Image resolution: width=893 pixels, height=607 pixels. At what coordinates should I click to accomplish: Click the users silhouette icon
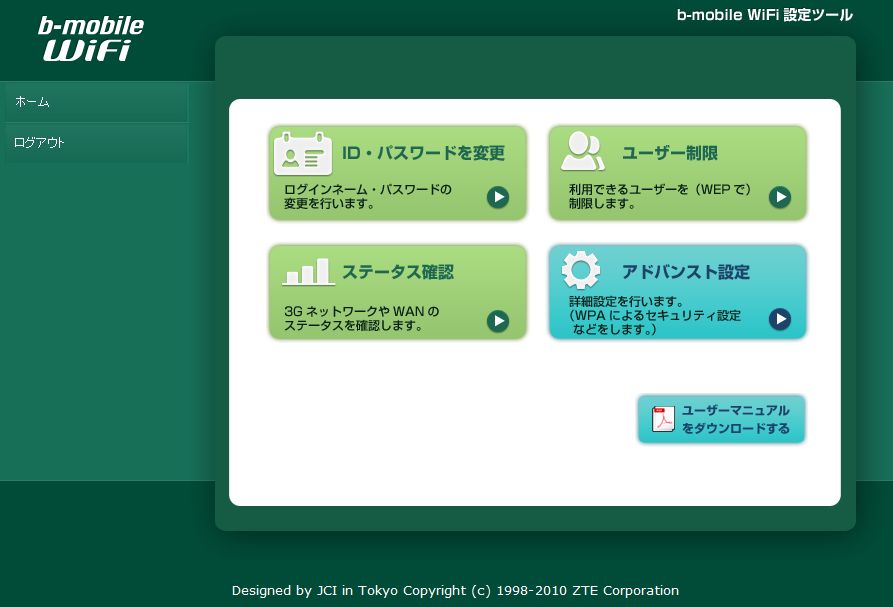pos(582,151)
